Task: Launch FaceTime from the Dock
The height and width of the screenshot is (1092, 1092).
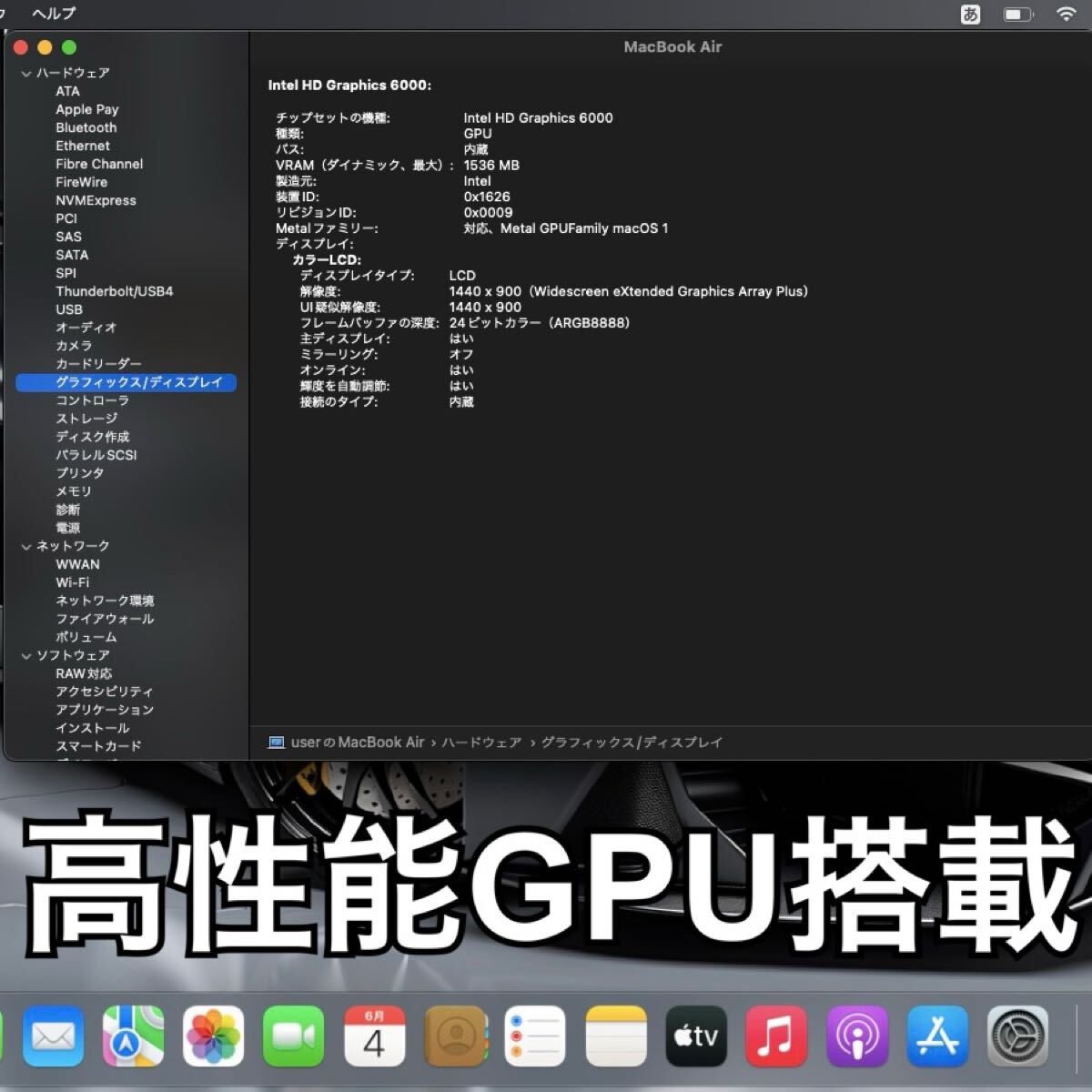Action: 294,1036
